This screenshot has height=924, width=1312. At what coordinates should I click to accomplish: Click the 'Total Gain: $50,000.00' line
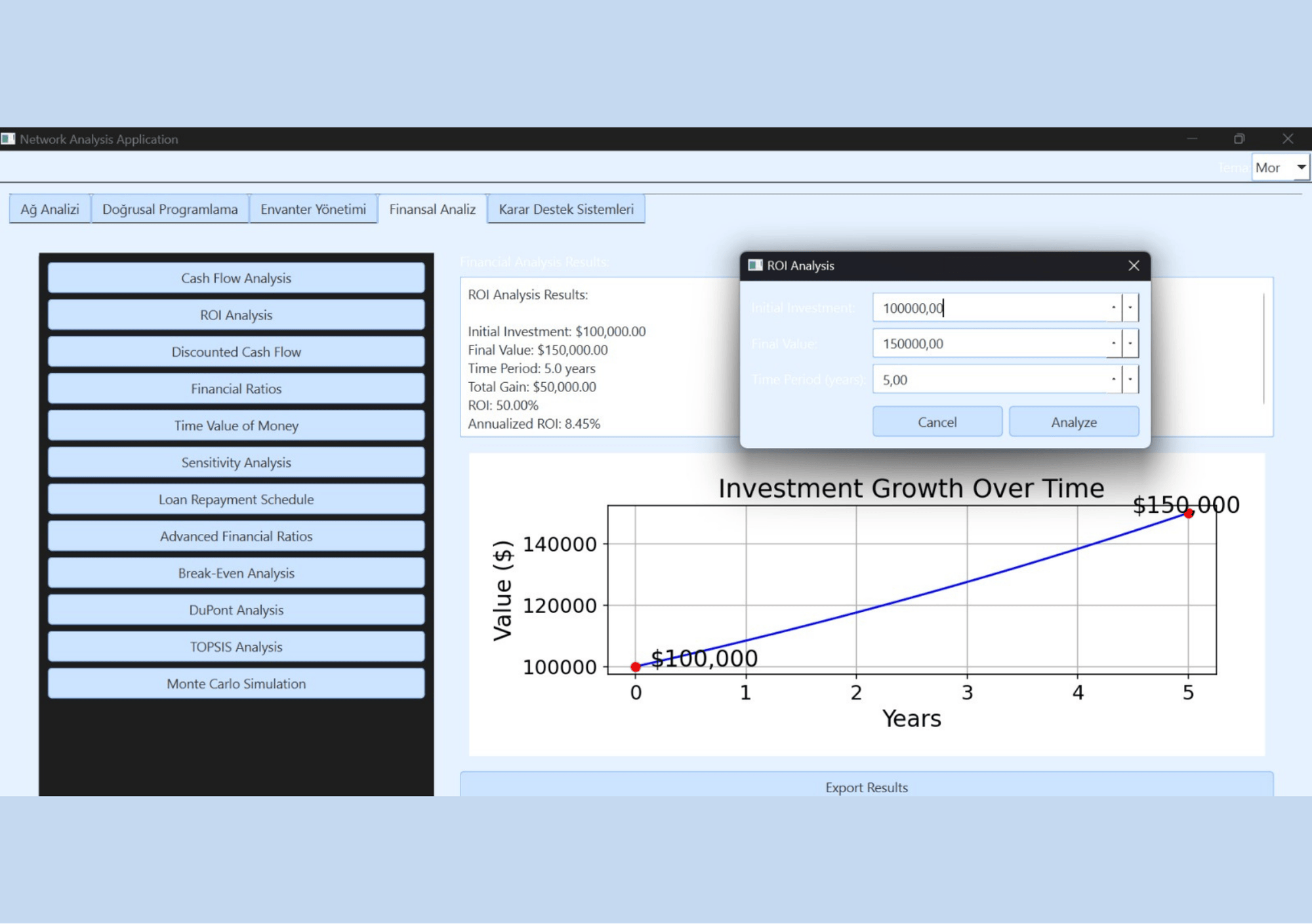click(x=532, y=387)
